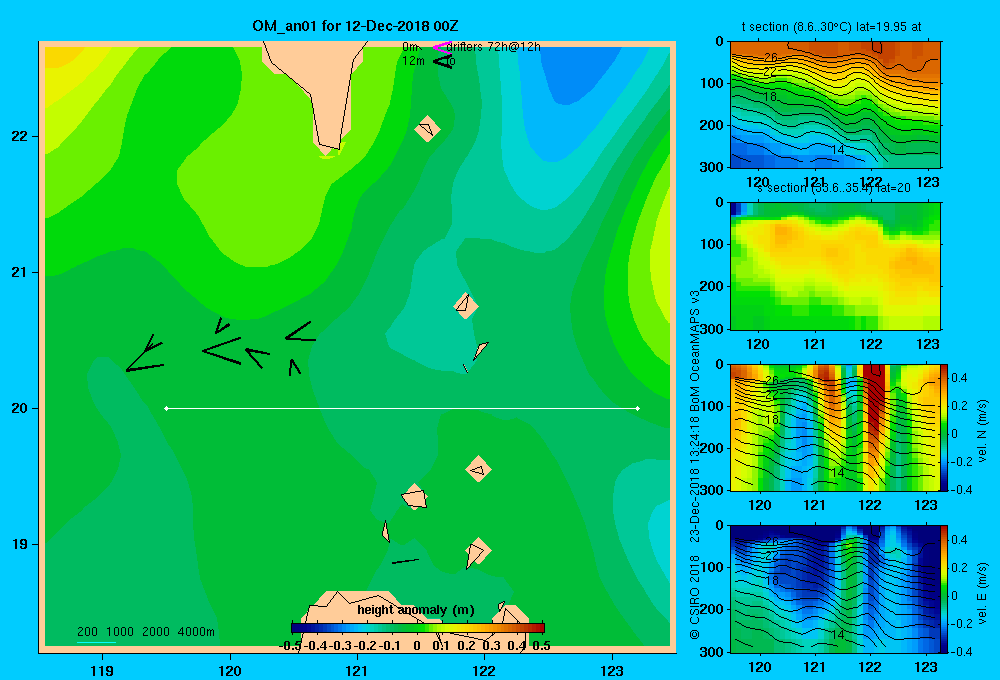Viewport: 1000px width, 680px height.
Task: Click the 0.4 tick on vel. N scale
Action: [960, 378]
